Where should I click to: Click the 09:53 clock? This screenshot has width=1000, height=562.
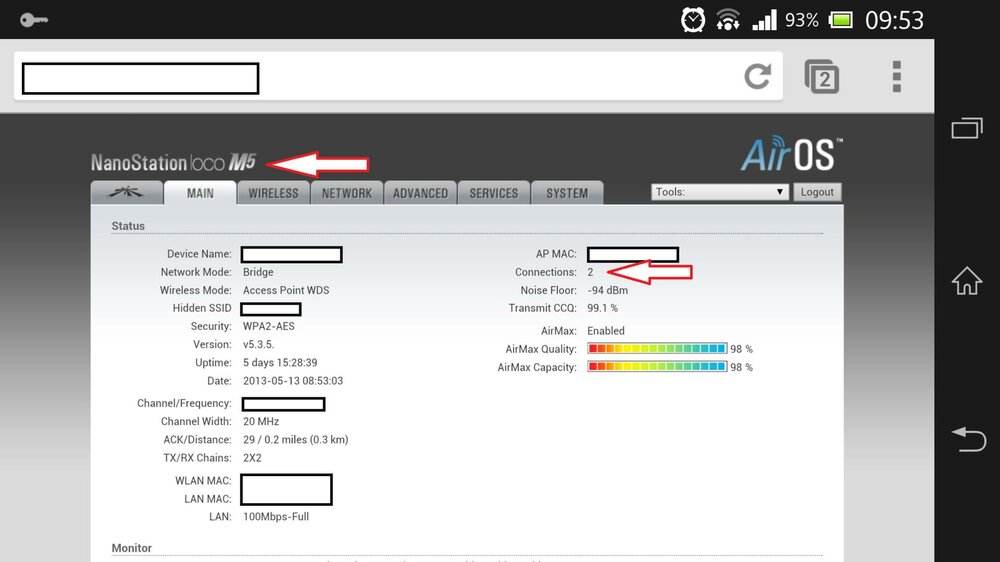pos(894,20)
